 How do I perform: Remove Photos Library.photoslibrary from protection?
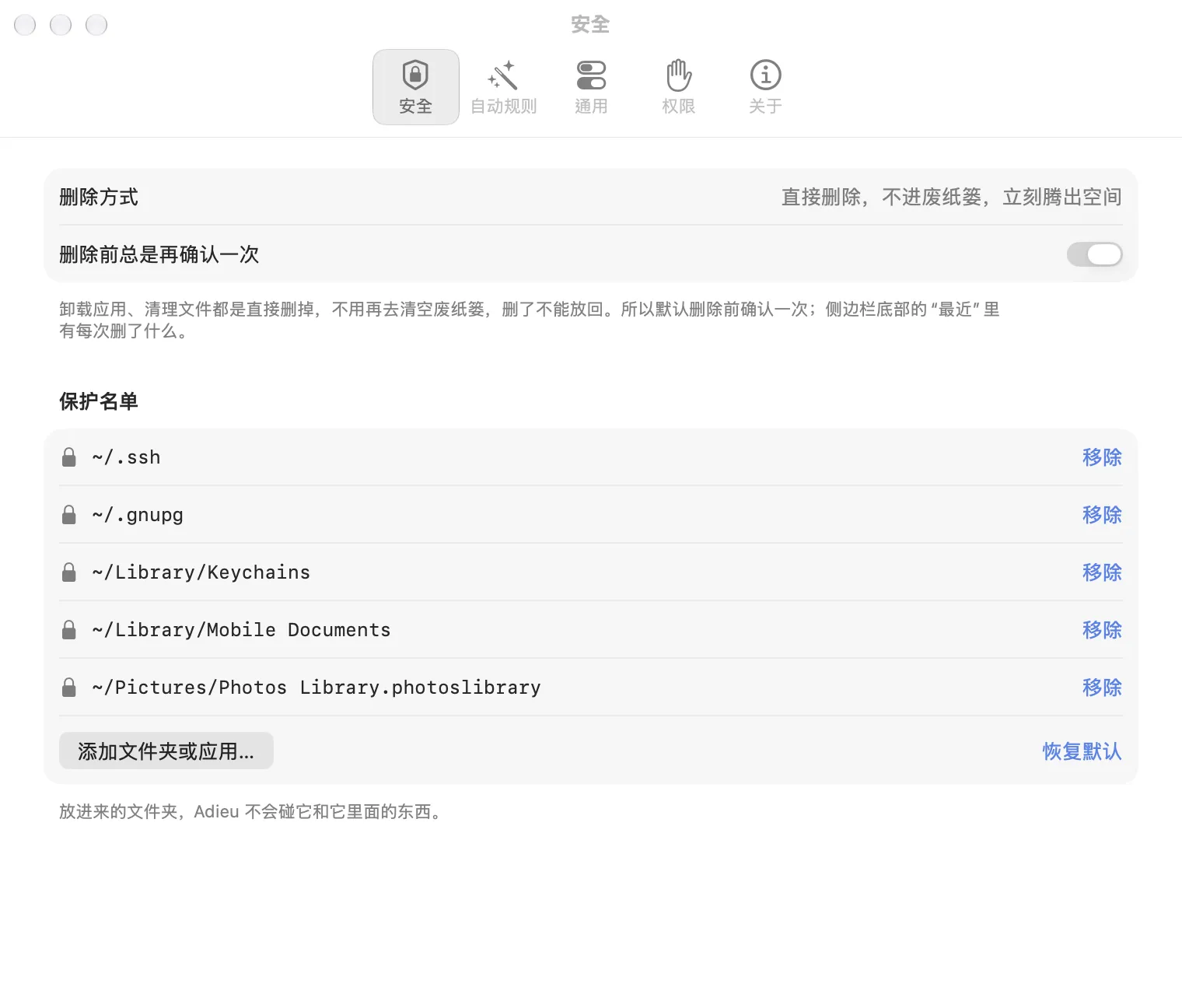tap(1102, 688)
